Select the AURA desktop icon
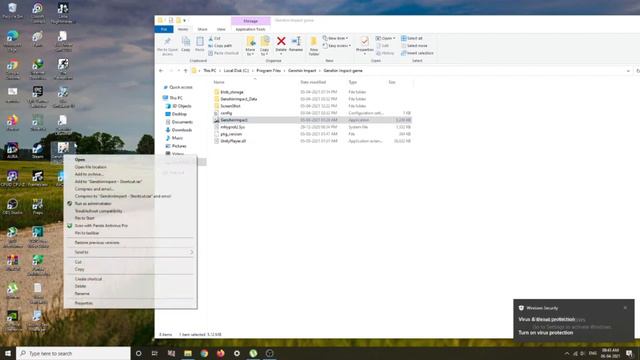This screenshot has height=360, width=640. 12,151
